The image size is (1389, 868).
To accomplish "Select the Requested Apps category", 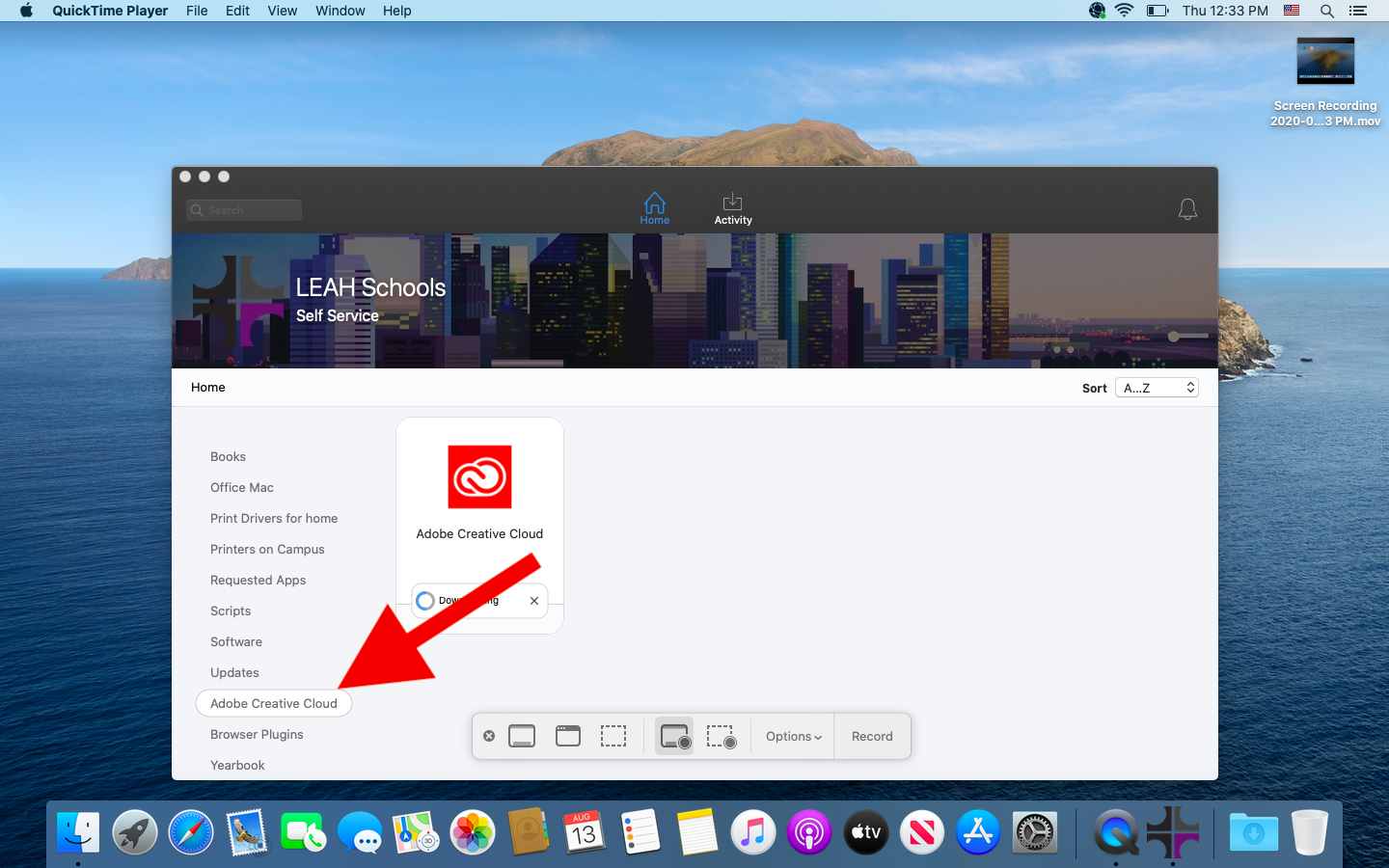I will coord(258,581).
